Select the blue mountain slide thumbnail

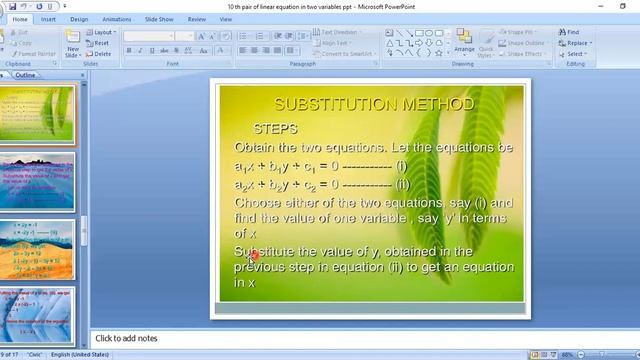coord(37,182)
